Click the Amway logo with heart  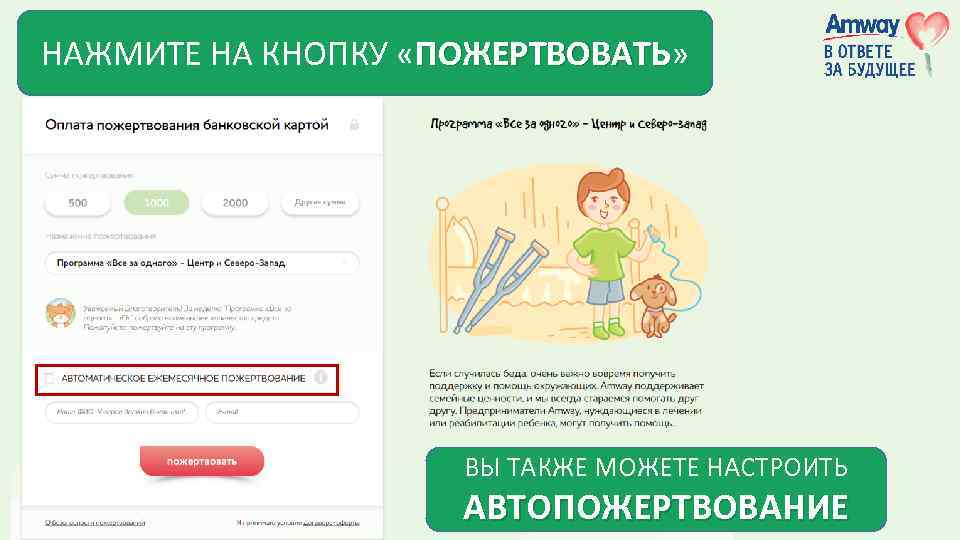click(886, 45)
